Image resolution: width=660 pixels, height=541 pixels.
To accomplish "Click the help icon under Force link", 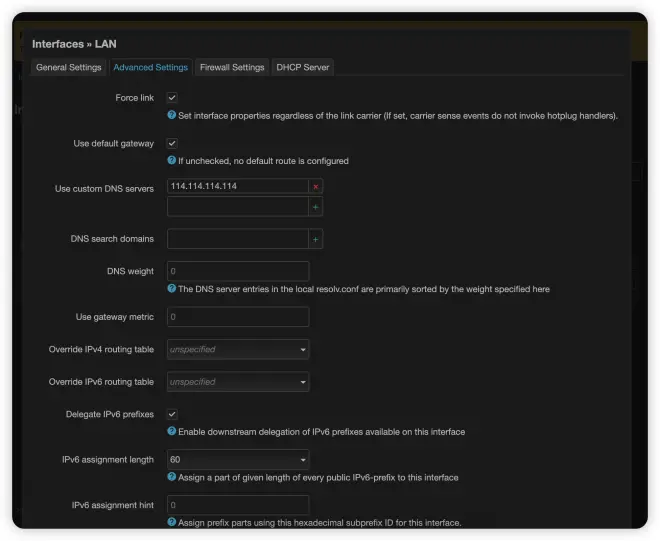I will [171, 115].
